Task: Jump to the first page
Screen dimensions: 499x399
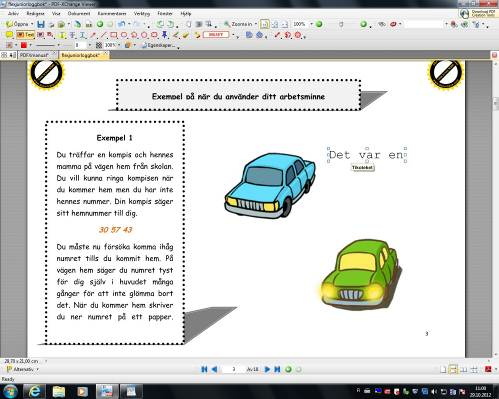Action: tap(204, 369)
